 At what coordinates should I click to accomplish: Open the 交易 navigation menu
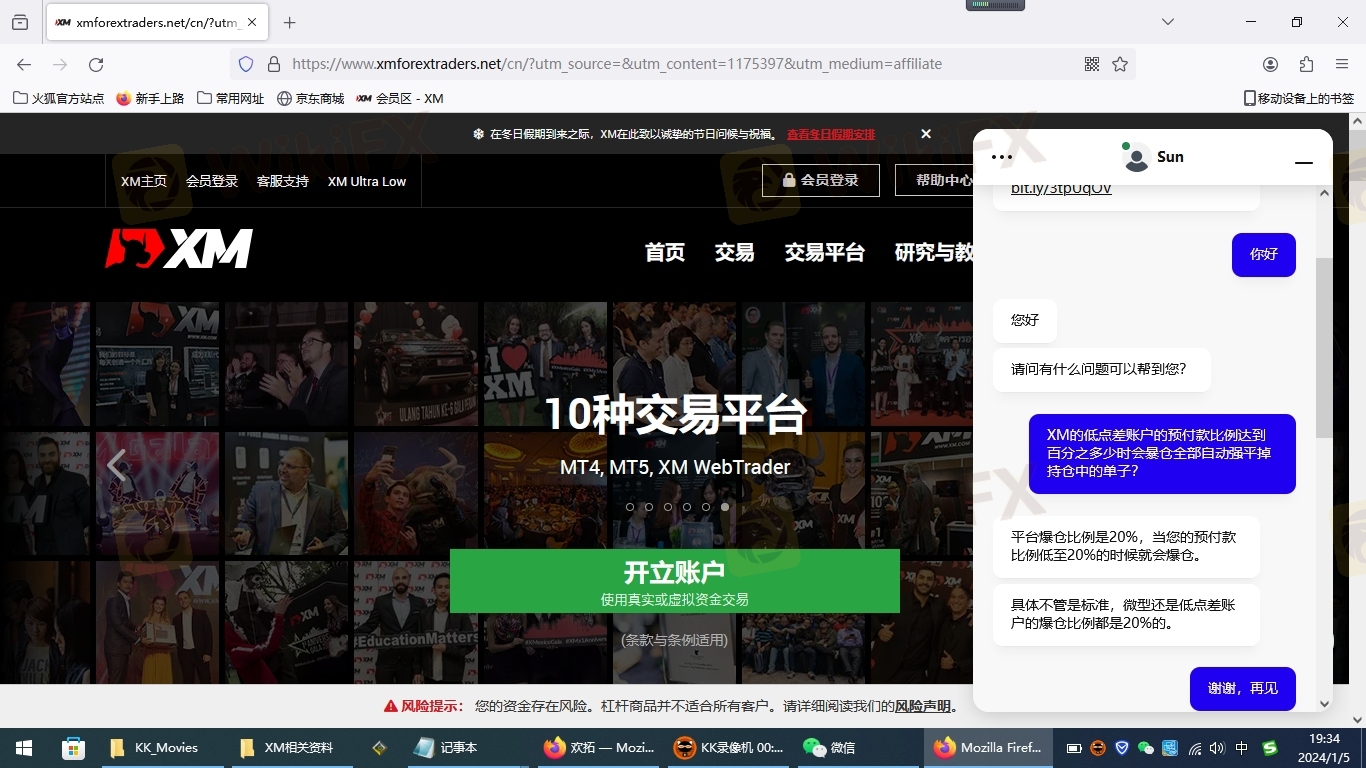coord(735,253)
